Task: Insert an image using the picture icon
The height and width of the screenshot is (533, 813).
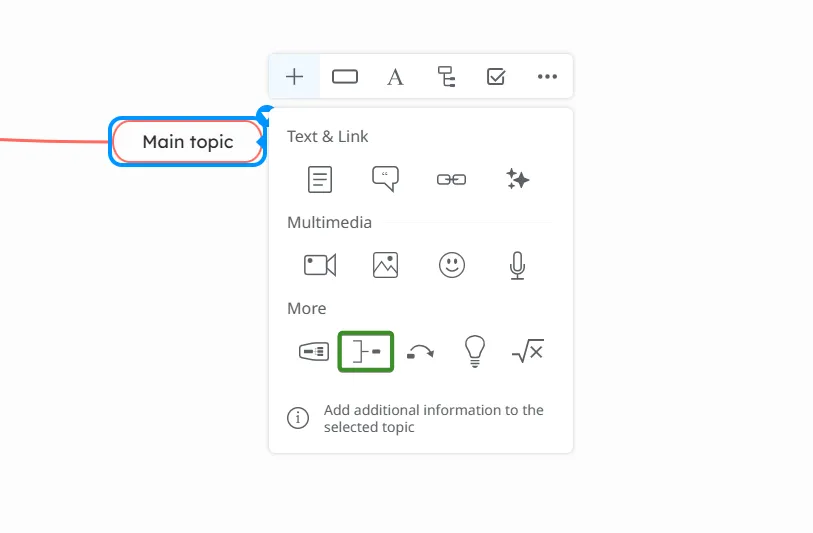Action: (385, 265)
